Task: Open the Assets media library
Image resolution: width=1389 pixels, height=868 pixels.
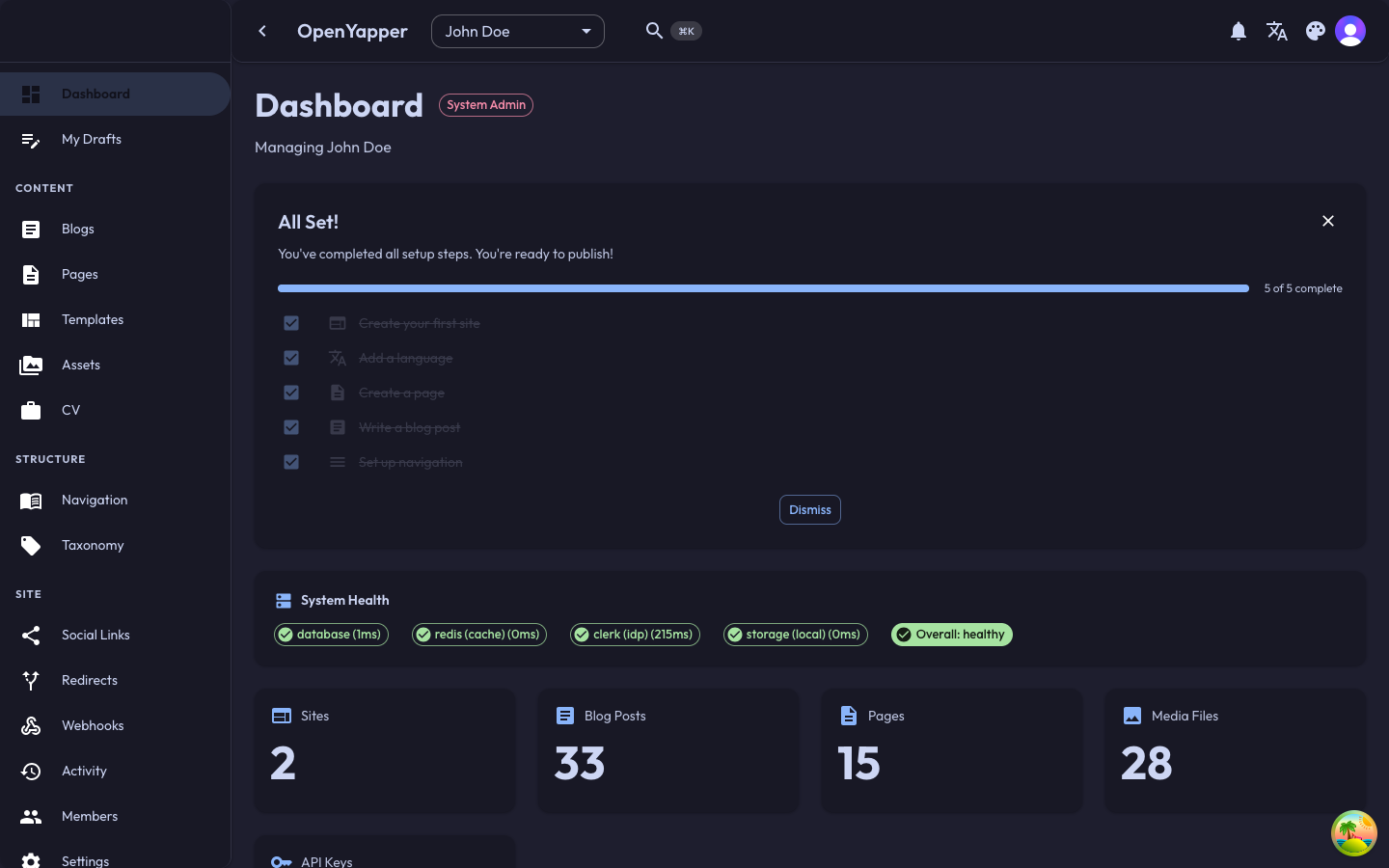Action: 81,365
